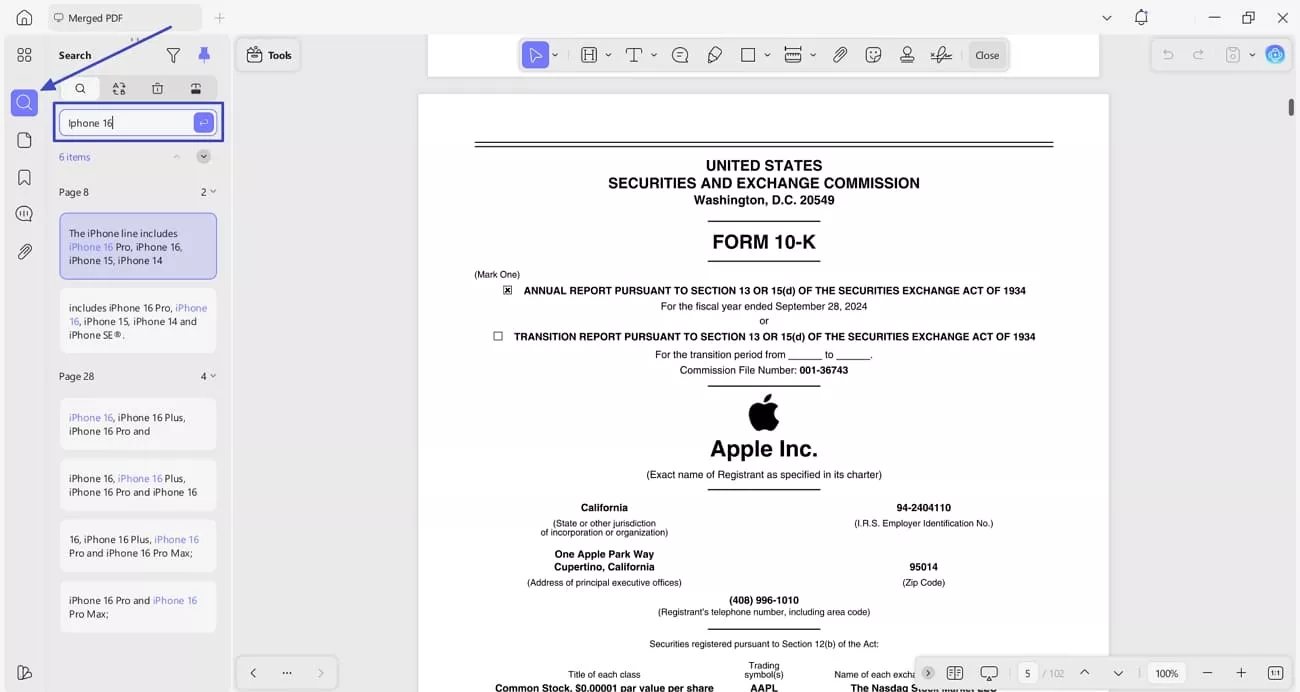The width and height of the screenshot is (1300, 692).
Task: Submit search with the enter arrow button
Action: (203, 122)
